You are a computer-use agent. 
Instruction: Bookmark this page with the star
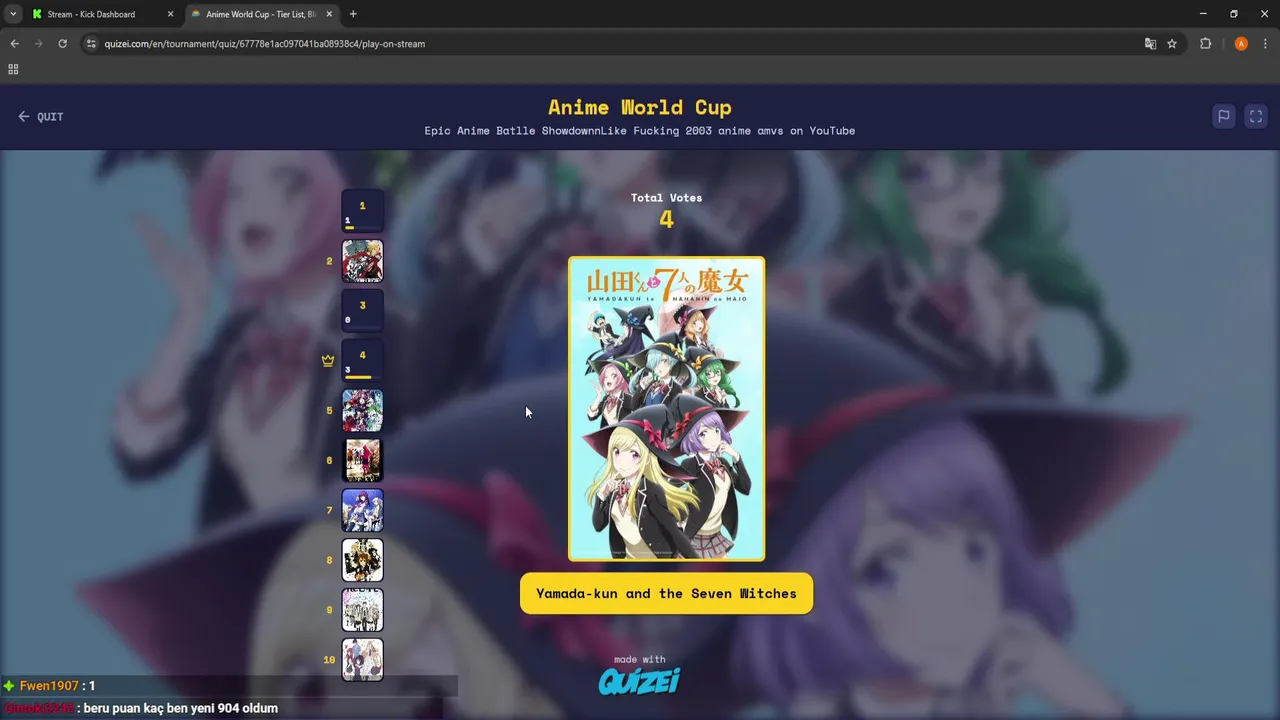click(x=1172, y=44)
